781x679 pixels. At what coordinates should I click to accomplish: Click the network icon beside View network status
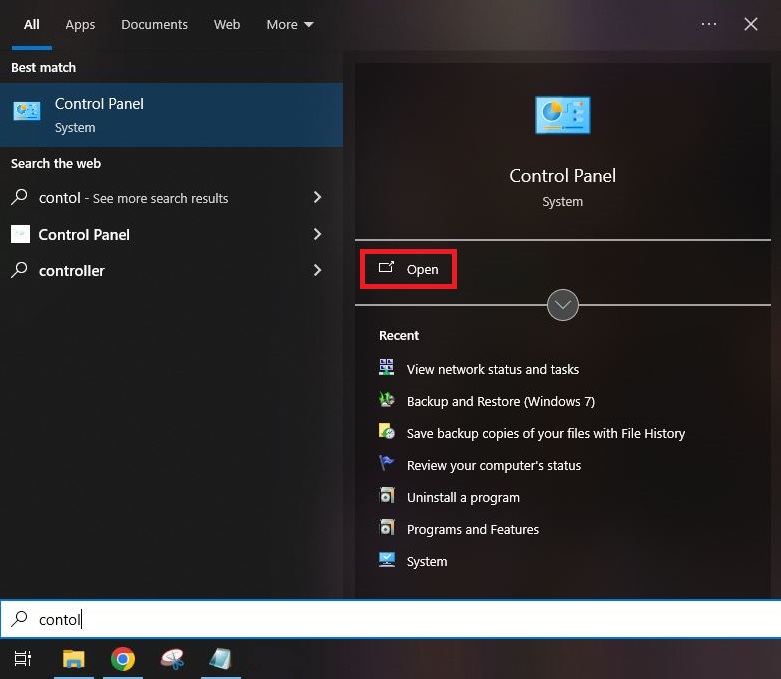pyautogui.click(x=387, y=367)
